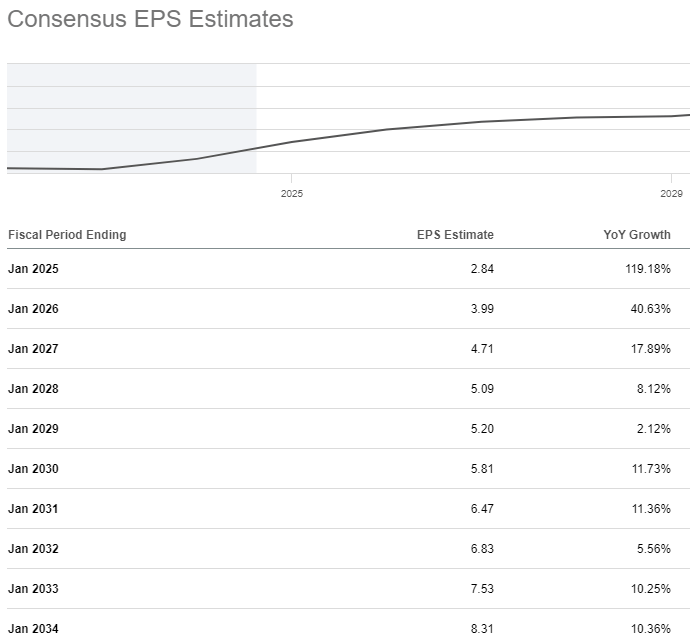Select the Jan 2027 row label

33,349
